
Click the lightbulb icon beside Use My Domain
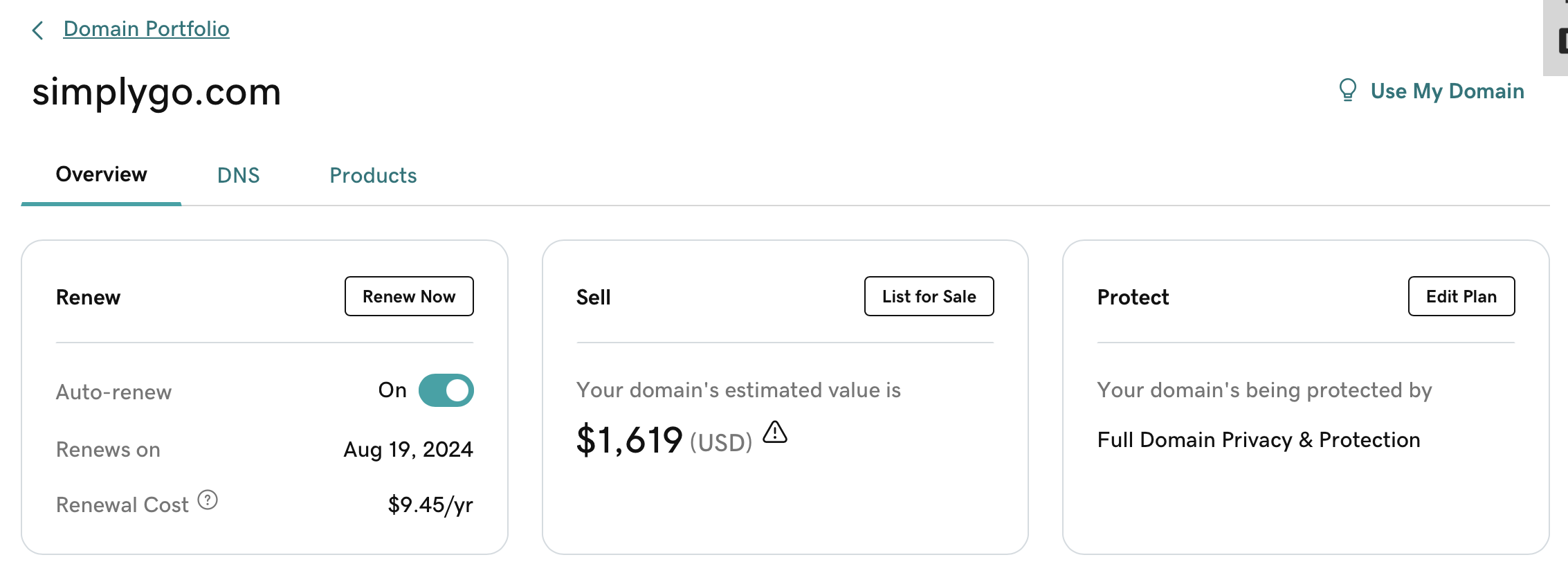click(1347, 90)
